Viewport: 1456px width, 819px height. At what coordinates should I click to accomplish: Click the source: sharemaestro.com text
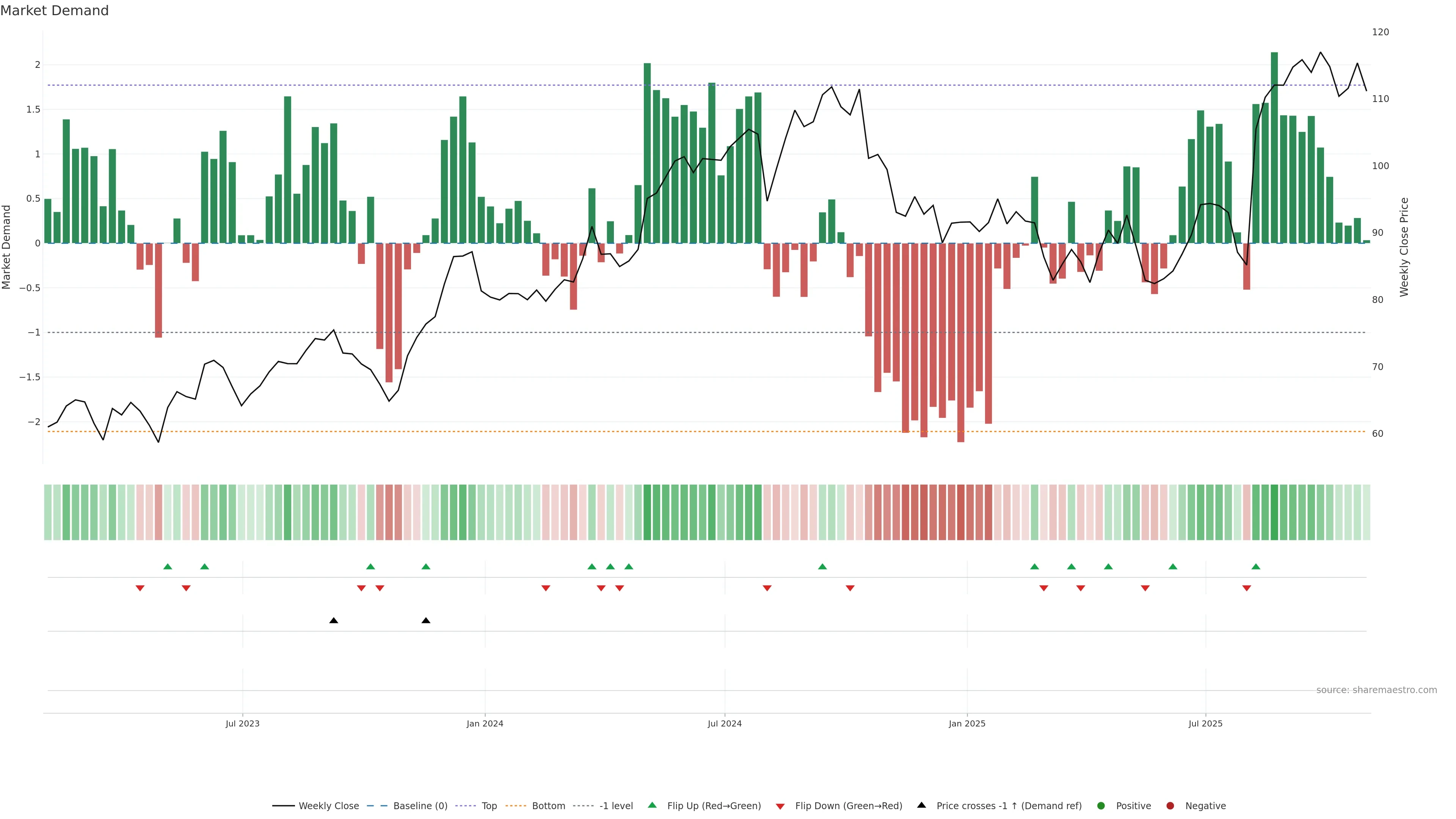coord(1376,690)
